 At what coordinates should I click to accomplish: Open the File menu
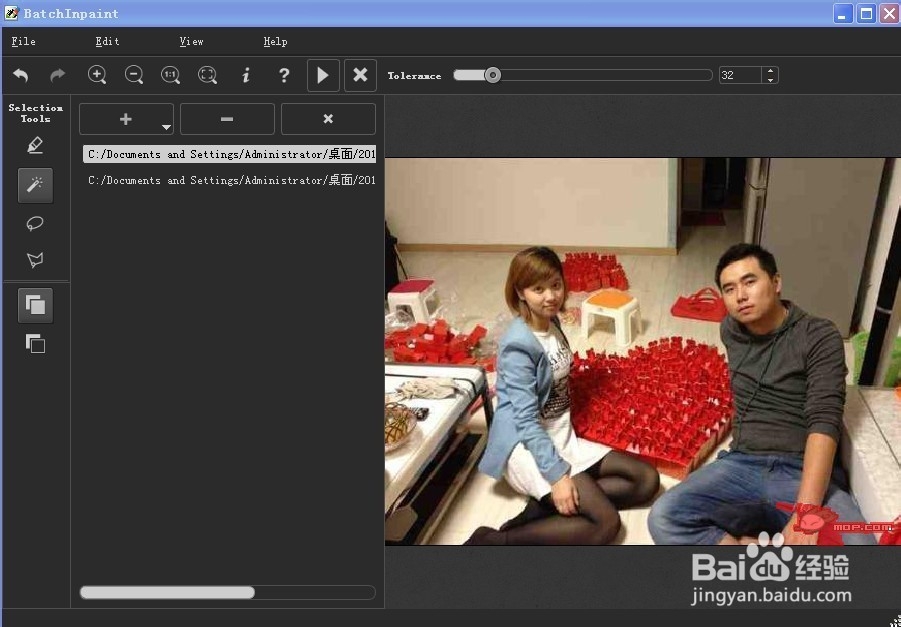24,41
